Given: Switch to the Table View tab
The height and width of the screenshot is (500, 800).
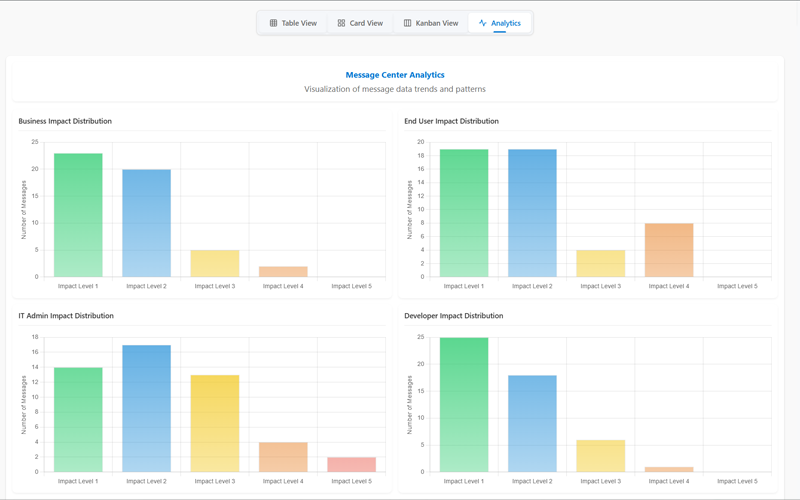Looking at the screenshot, I should (x=292, y=23).
